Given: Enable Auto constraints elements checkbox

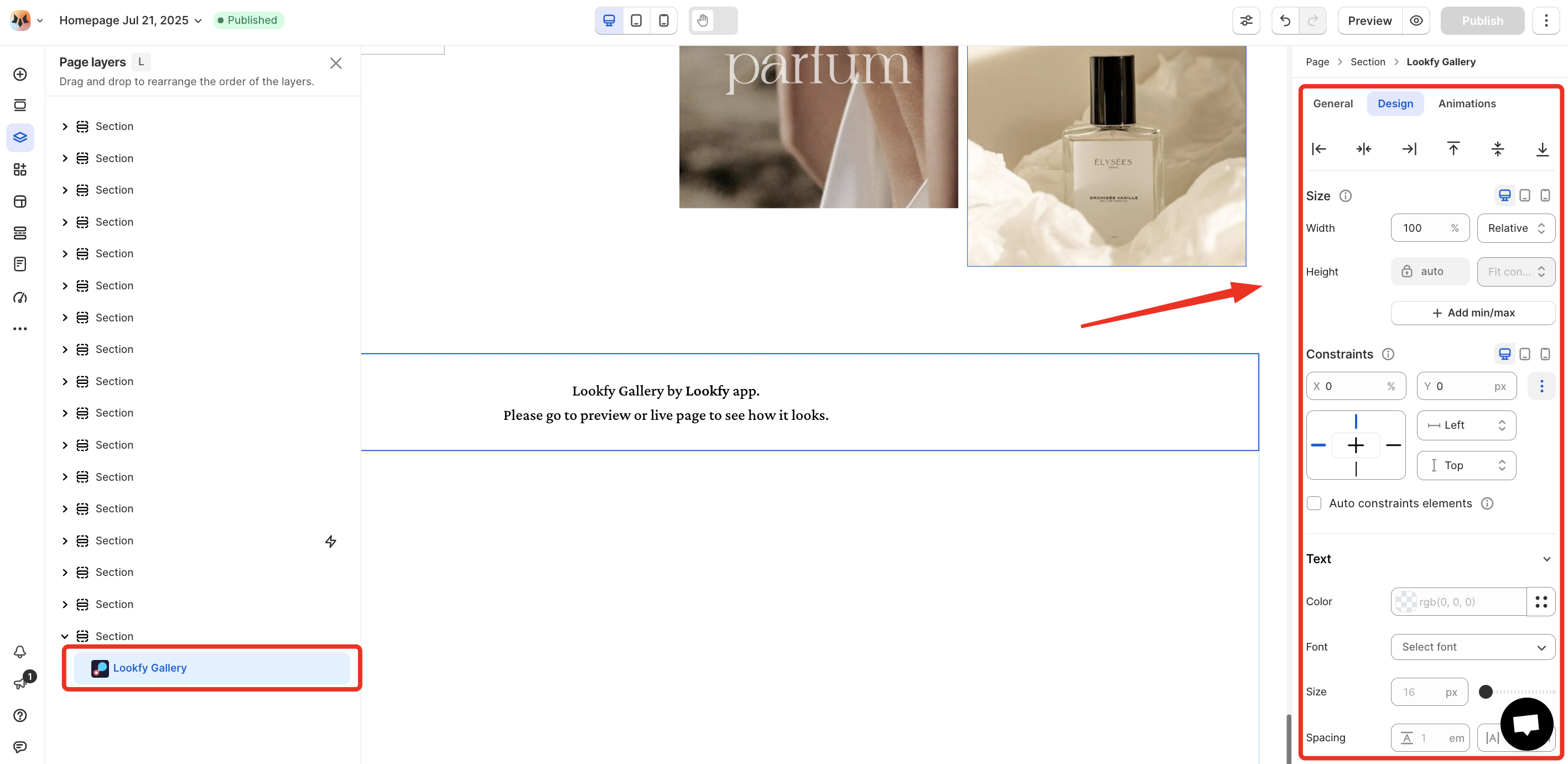Looking at the screenshot, I should pos(1314,503).
